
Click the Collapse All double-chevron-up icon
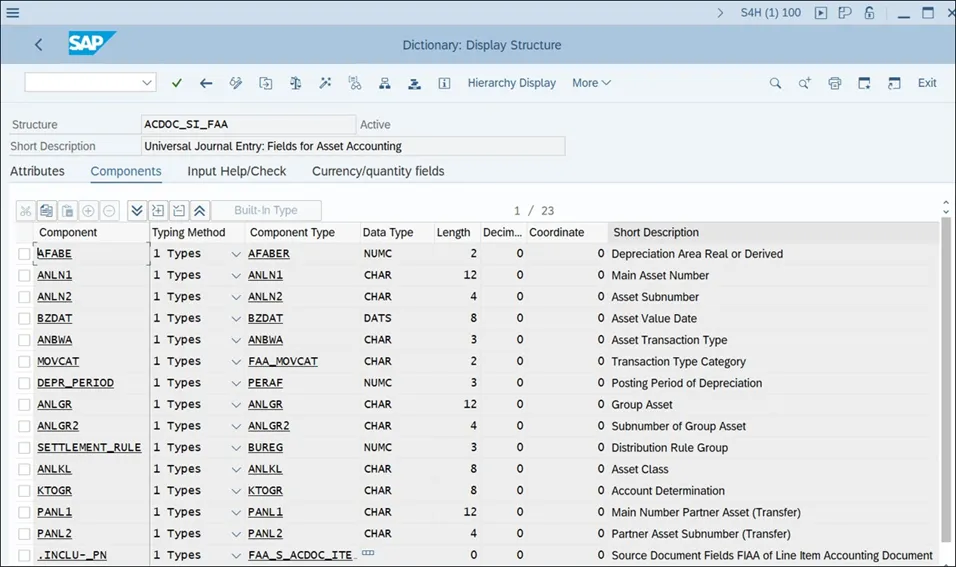(199, 211)
